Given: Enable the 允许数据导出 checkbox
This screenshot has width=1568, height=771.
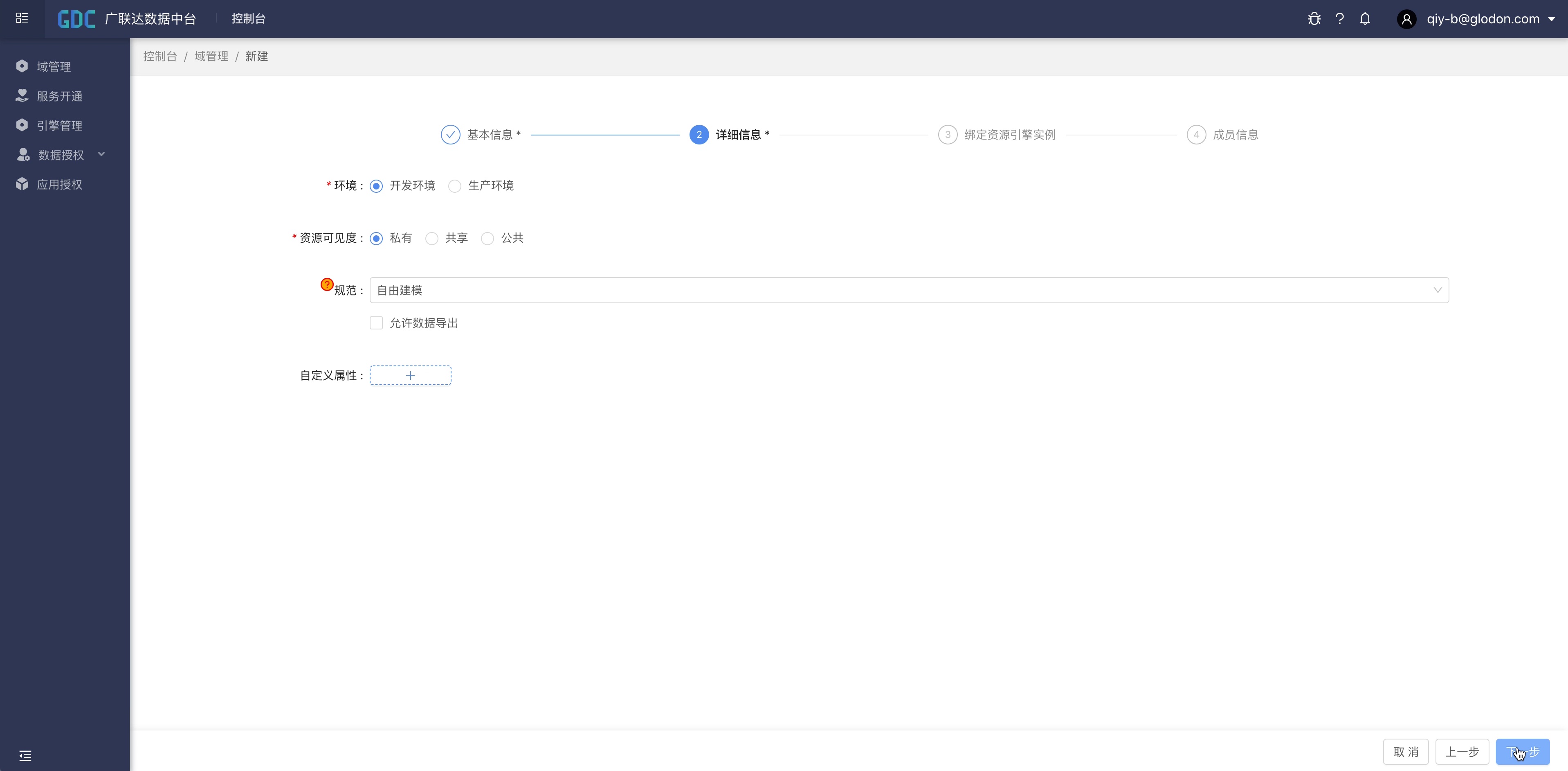Looking at the screenshot, I should 376,323.
